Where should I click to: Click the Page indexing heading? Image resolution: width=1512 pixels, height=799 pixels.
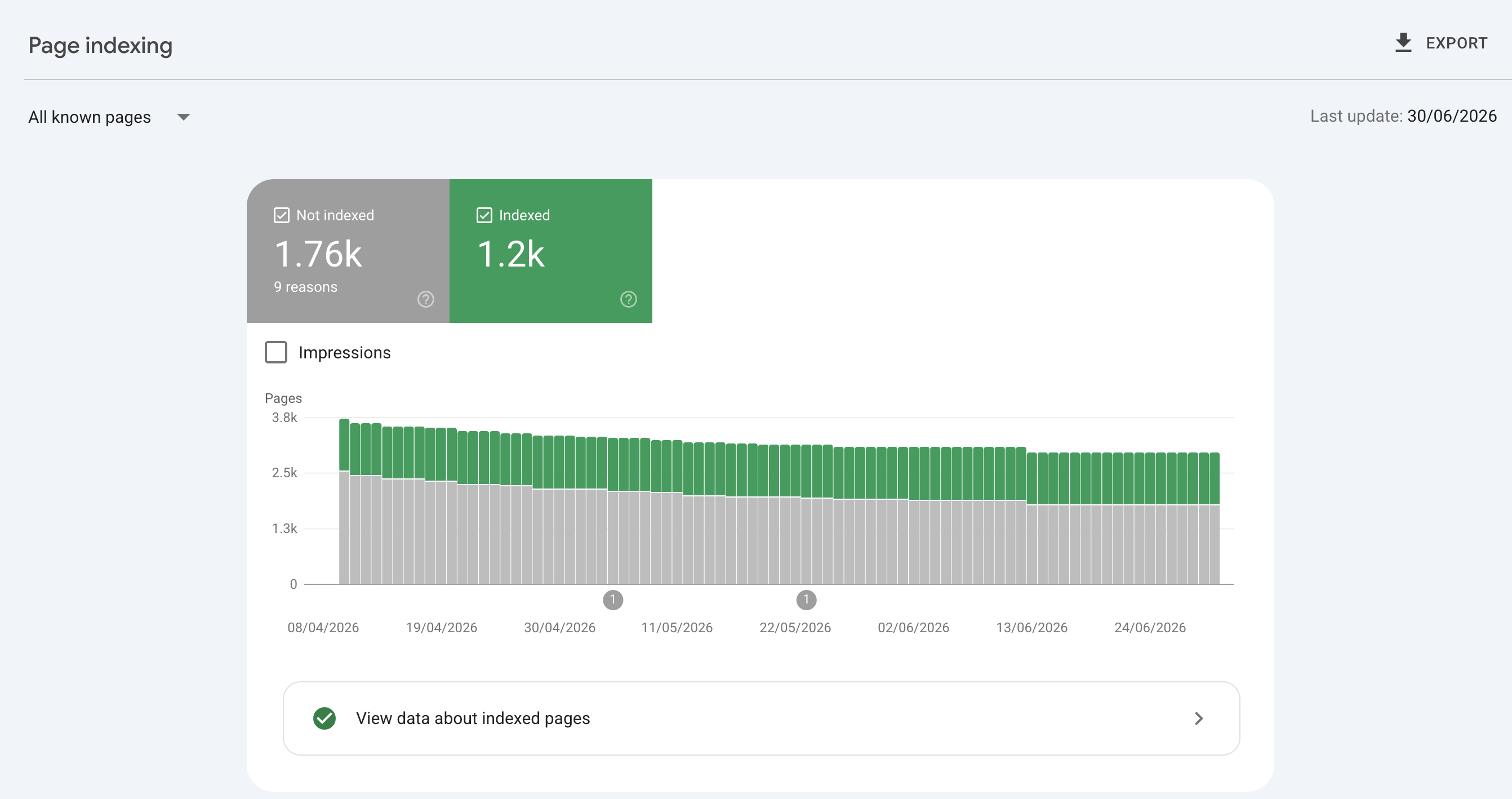click(100, 46)
